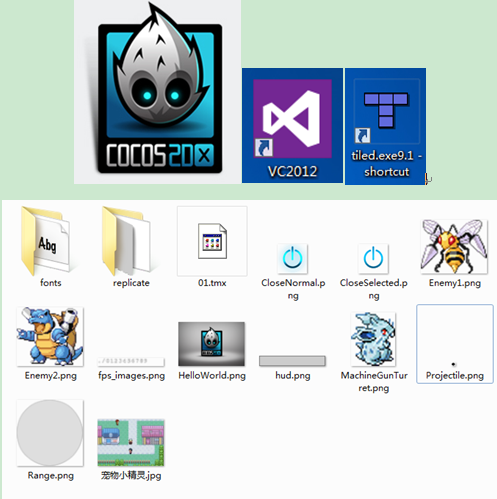
Task: Select the CloseNormal.png power icon
Action: (293, 259)
